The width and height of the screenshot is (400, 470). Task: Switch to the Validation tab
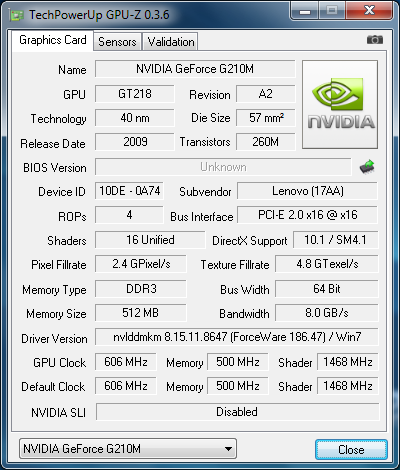(171, 42)
